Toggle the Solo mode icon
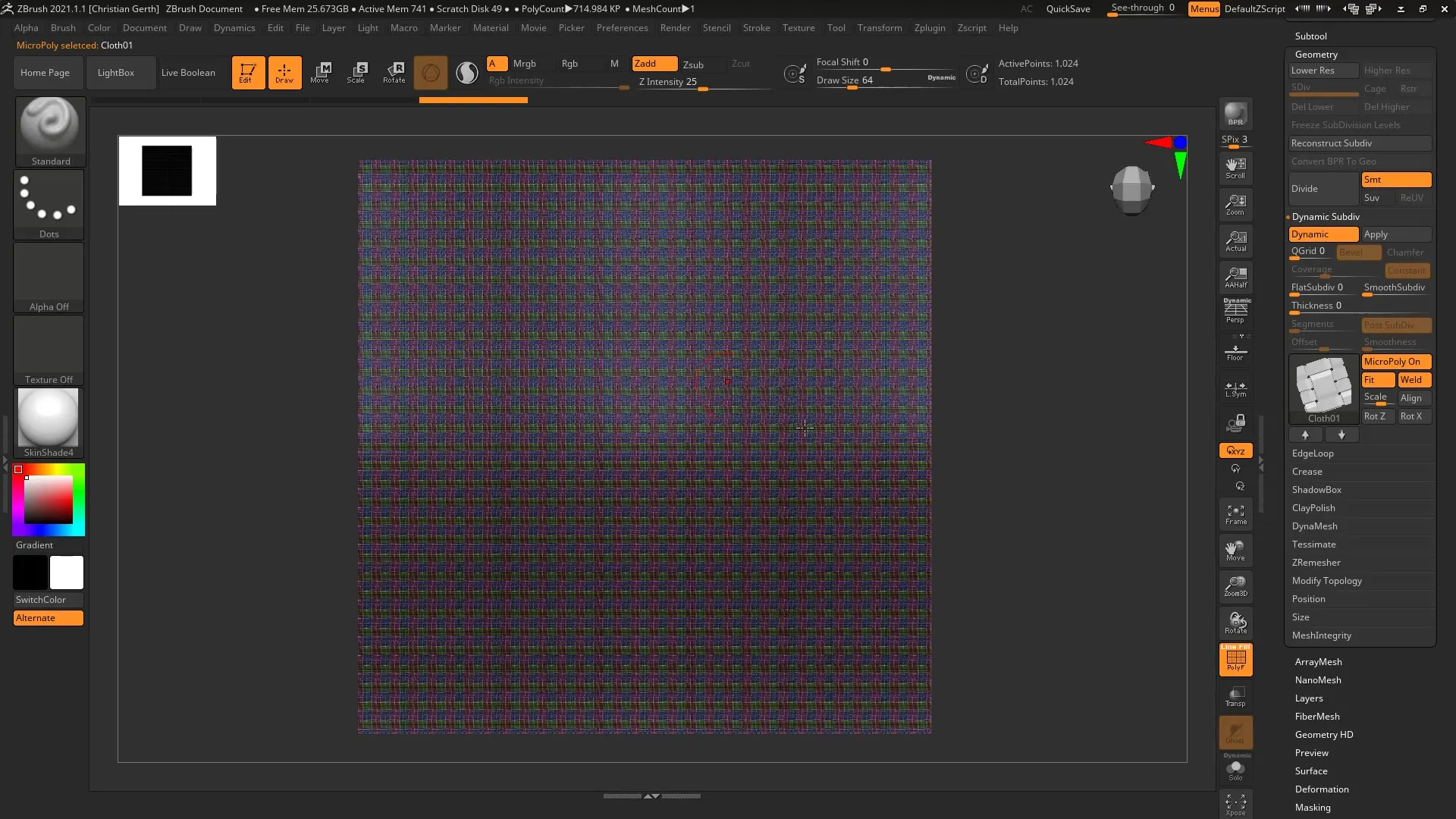 pyautogui.click(x=1235, y=770)
